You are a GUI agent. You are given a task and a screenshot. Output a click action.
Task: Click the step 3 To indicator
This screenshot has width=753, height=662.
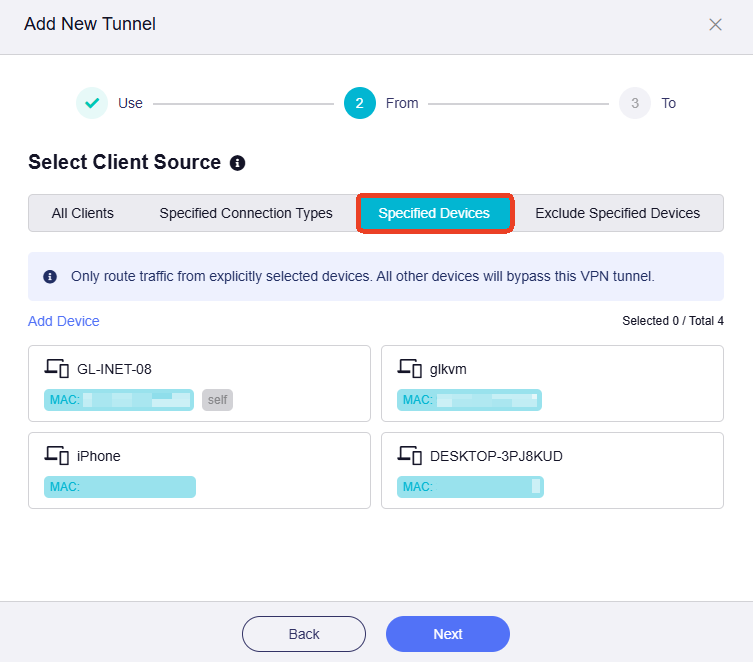[635, 103]
